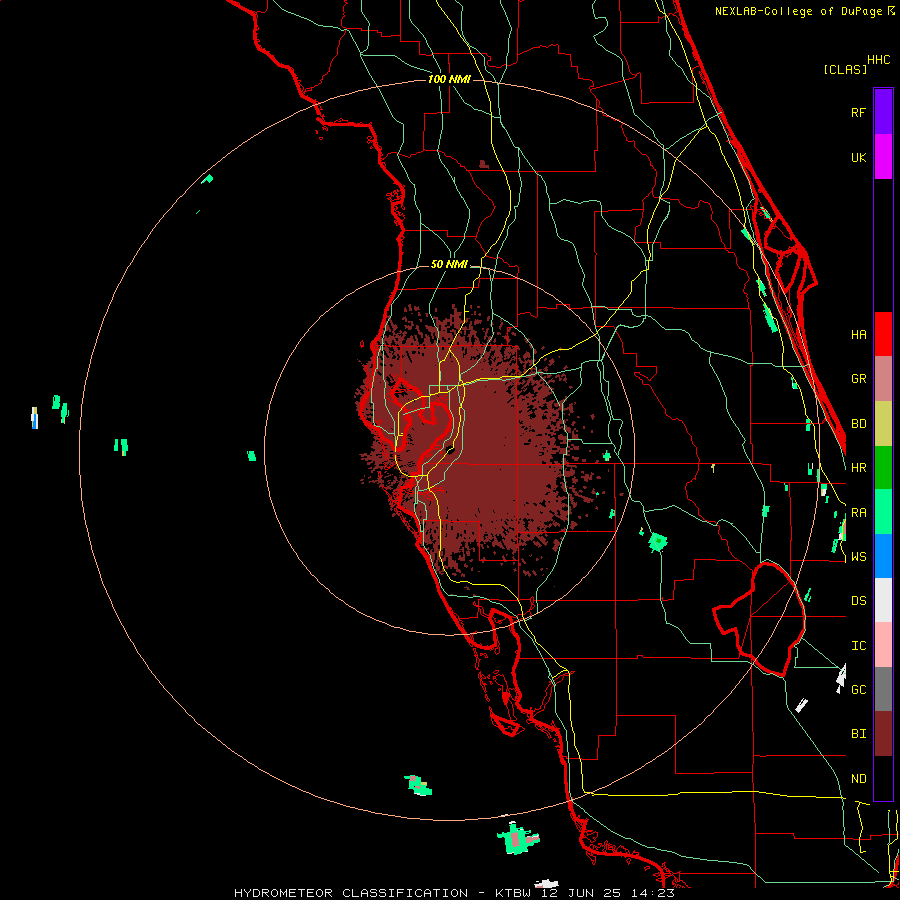Viewport: 900px width, 900px height.
Task: Click the 'HR' legend label text
Action: click(x=858, y=468)
